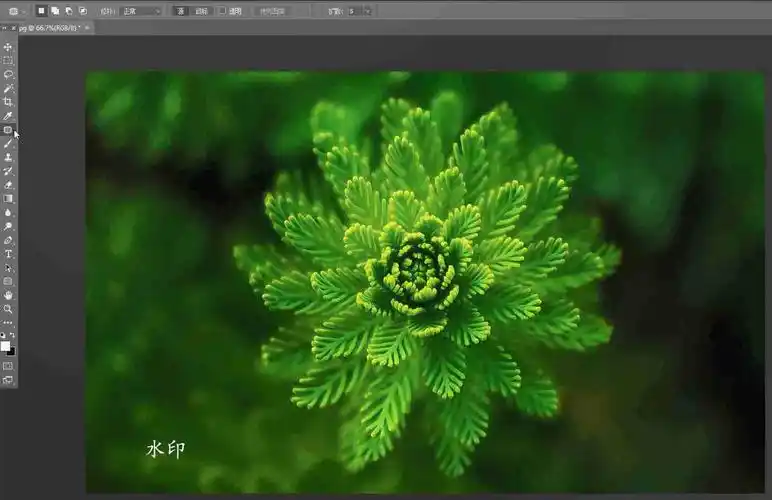The height and width of the screenshot is (500, 772).
Task: Click the 源 source button
Action: [x=180, y=11]
